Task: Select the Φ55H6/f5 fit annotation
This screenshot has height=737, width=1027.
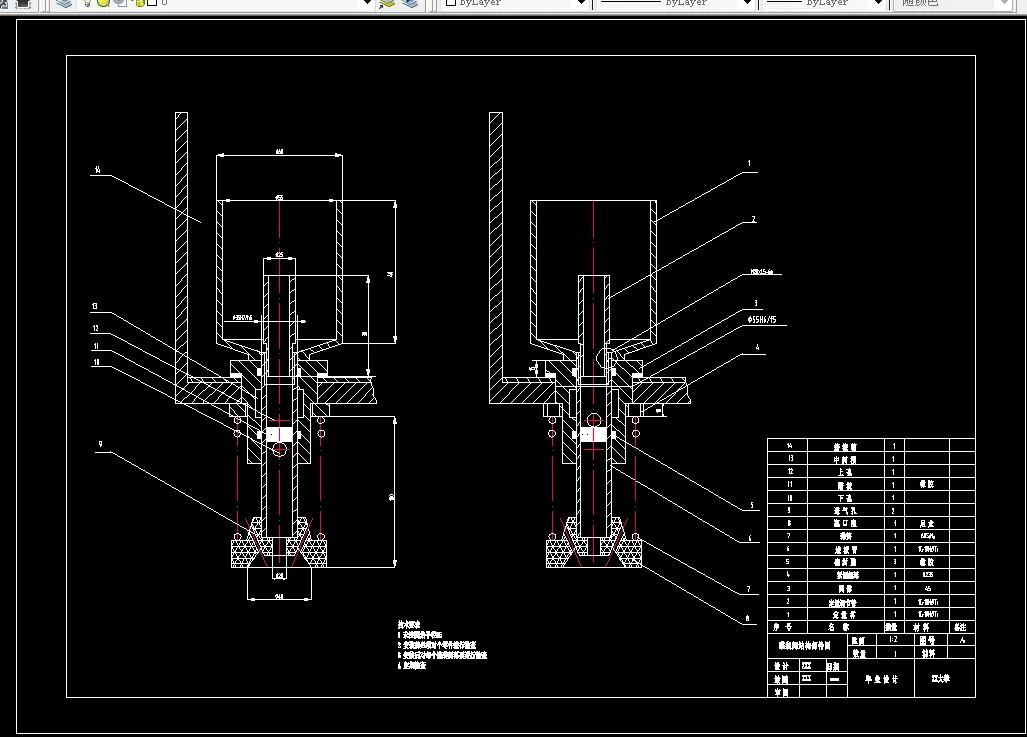Action: pos(762,320)
